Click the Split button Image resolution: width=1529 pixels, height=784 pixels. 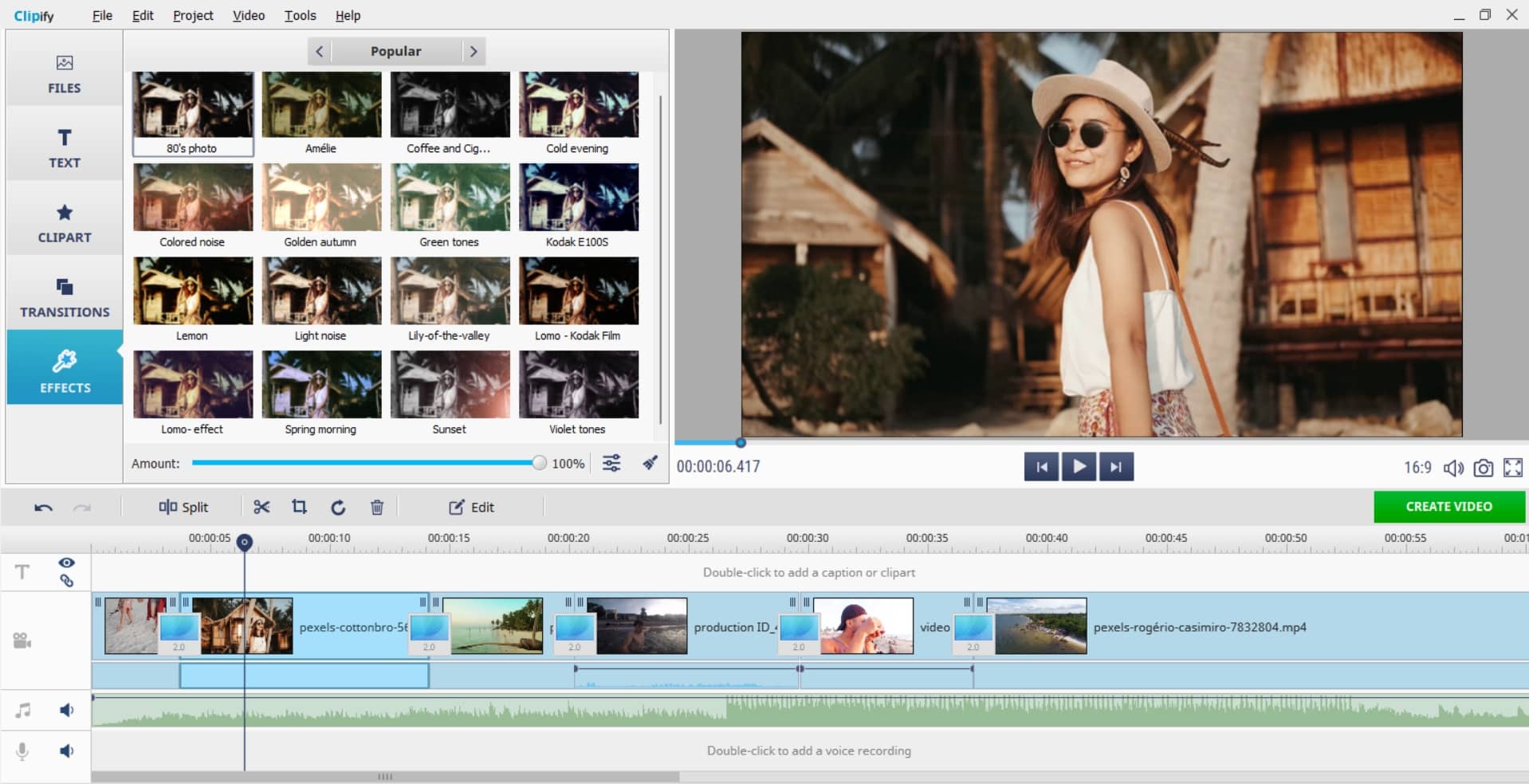[183, 507]
